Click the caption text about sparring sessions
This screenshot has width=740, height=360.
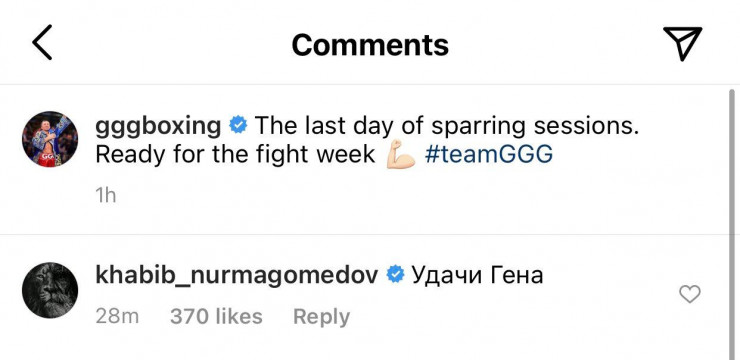click(x=447, y=126)
